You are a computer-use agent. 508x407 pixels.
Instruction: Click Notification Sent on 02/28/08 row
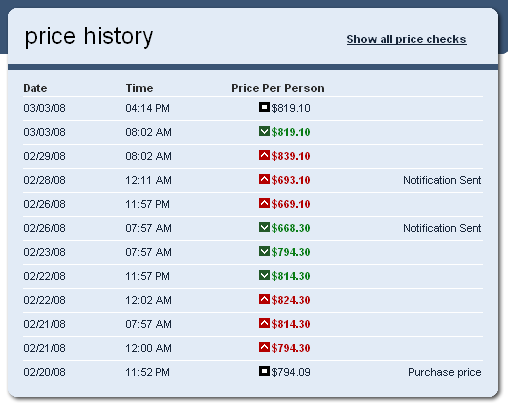[442, 180]
